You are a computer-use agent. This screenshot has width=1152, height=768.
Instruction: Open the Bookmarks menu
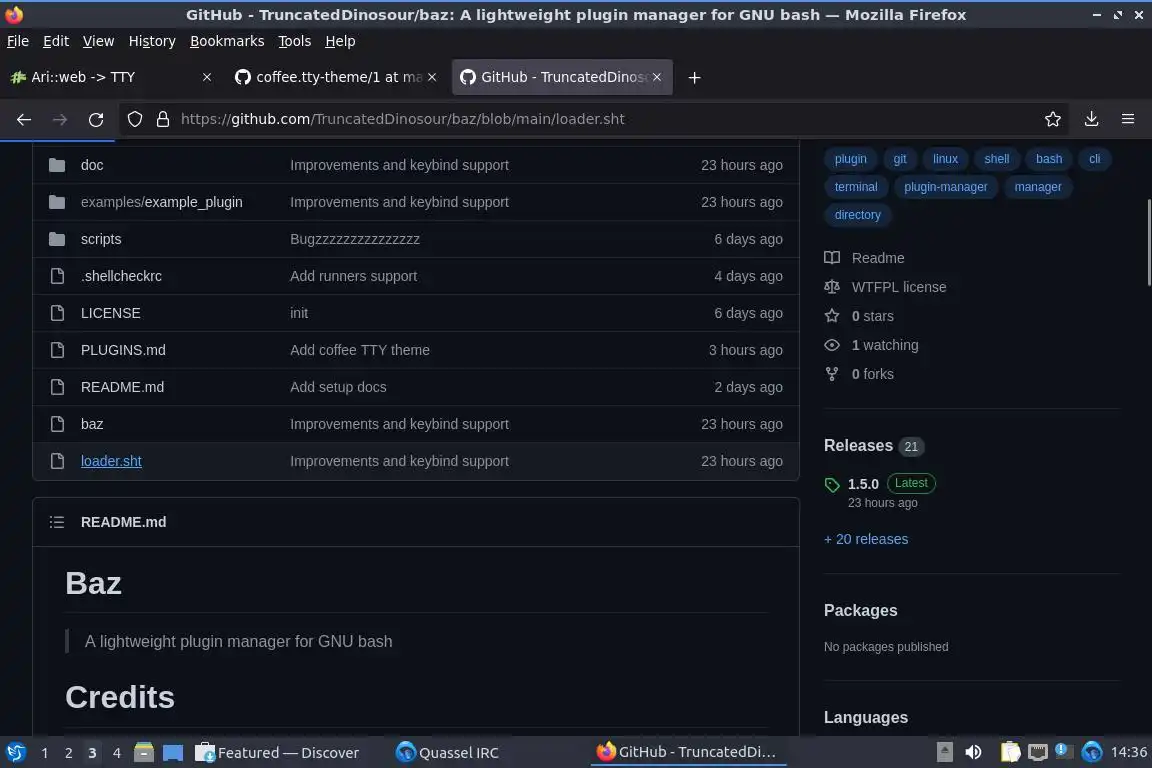(227, 41)
